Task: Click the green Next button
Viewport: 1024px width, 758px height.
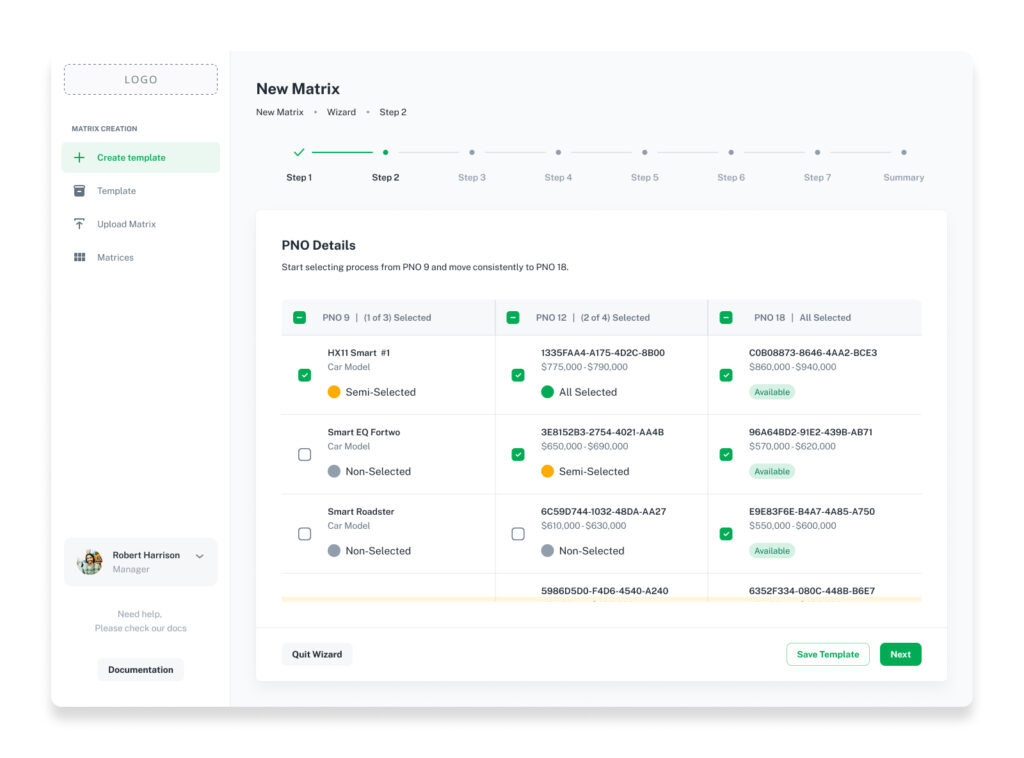Action: (900, 654)
